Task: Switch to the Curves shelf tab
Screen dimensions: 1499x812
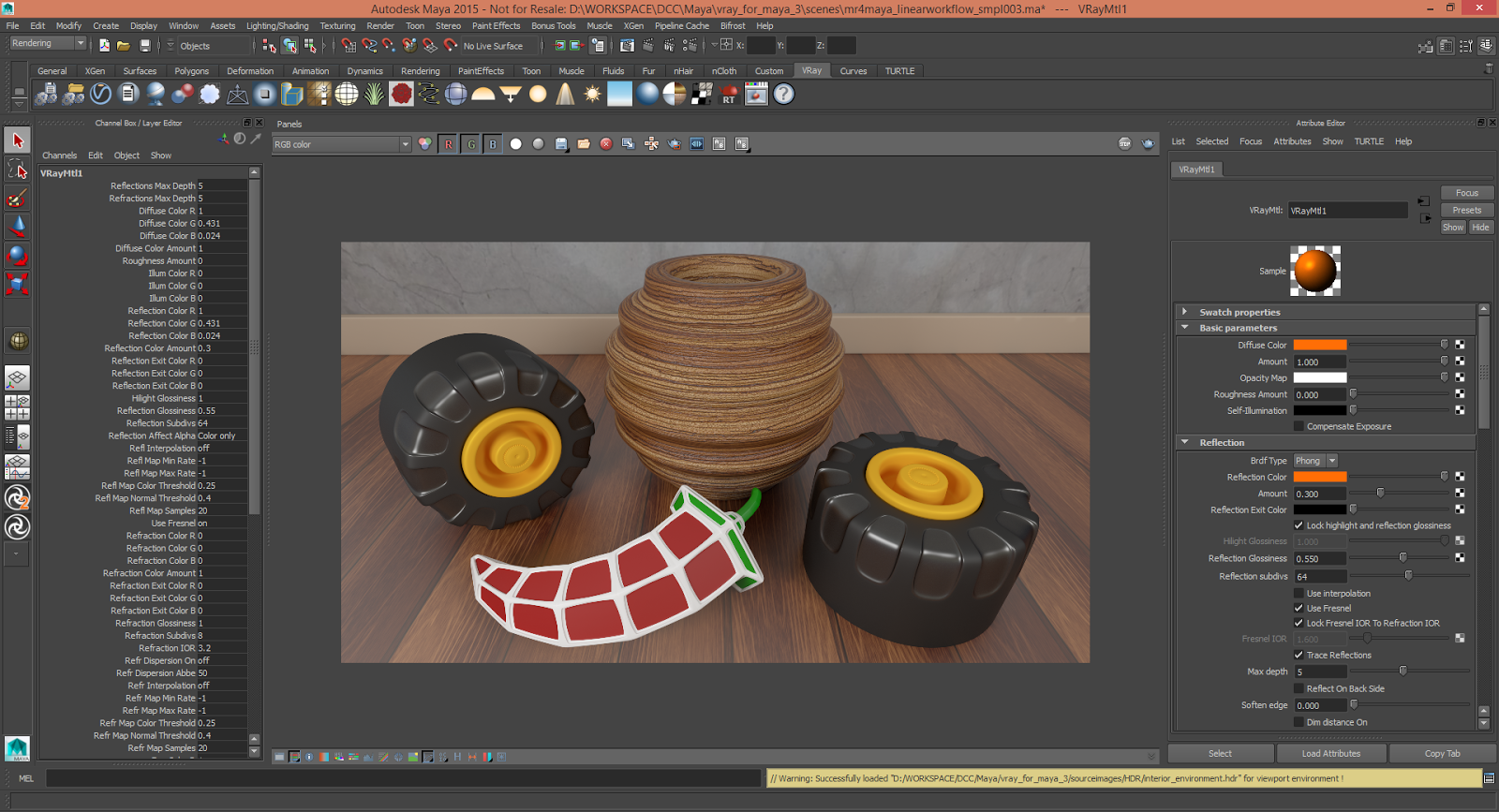Action: 853,71
